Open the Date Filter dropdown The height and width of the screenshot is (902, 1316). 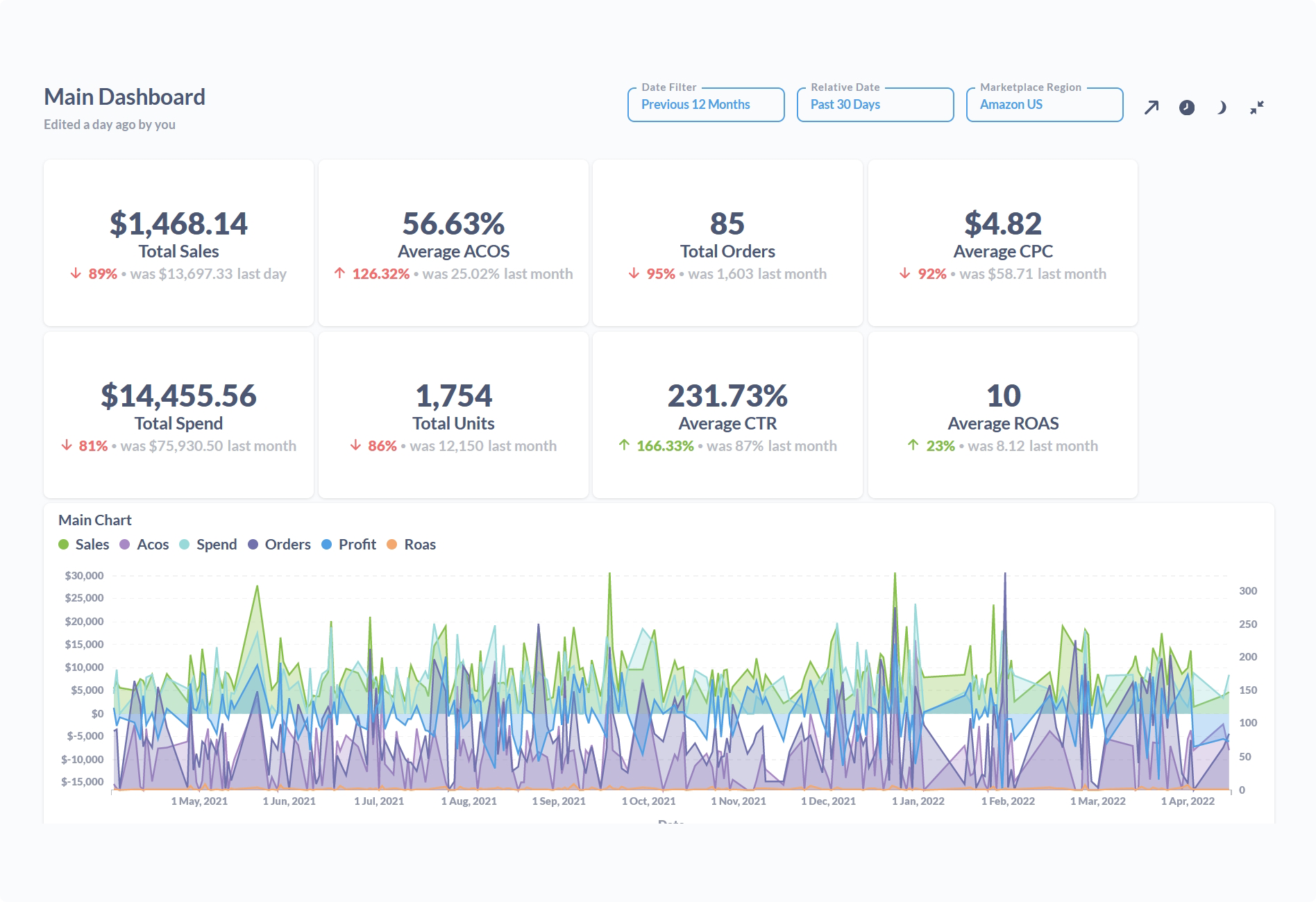coord(706,104)
